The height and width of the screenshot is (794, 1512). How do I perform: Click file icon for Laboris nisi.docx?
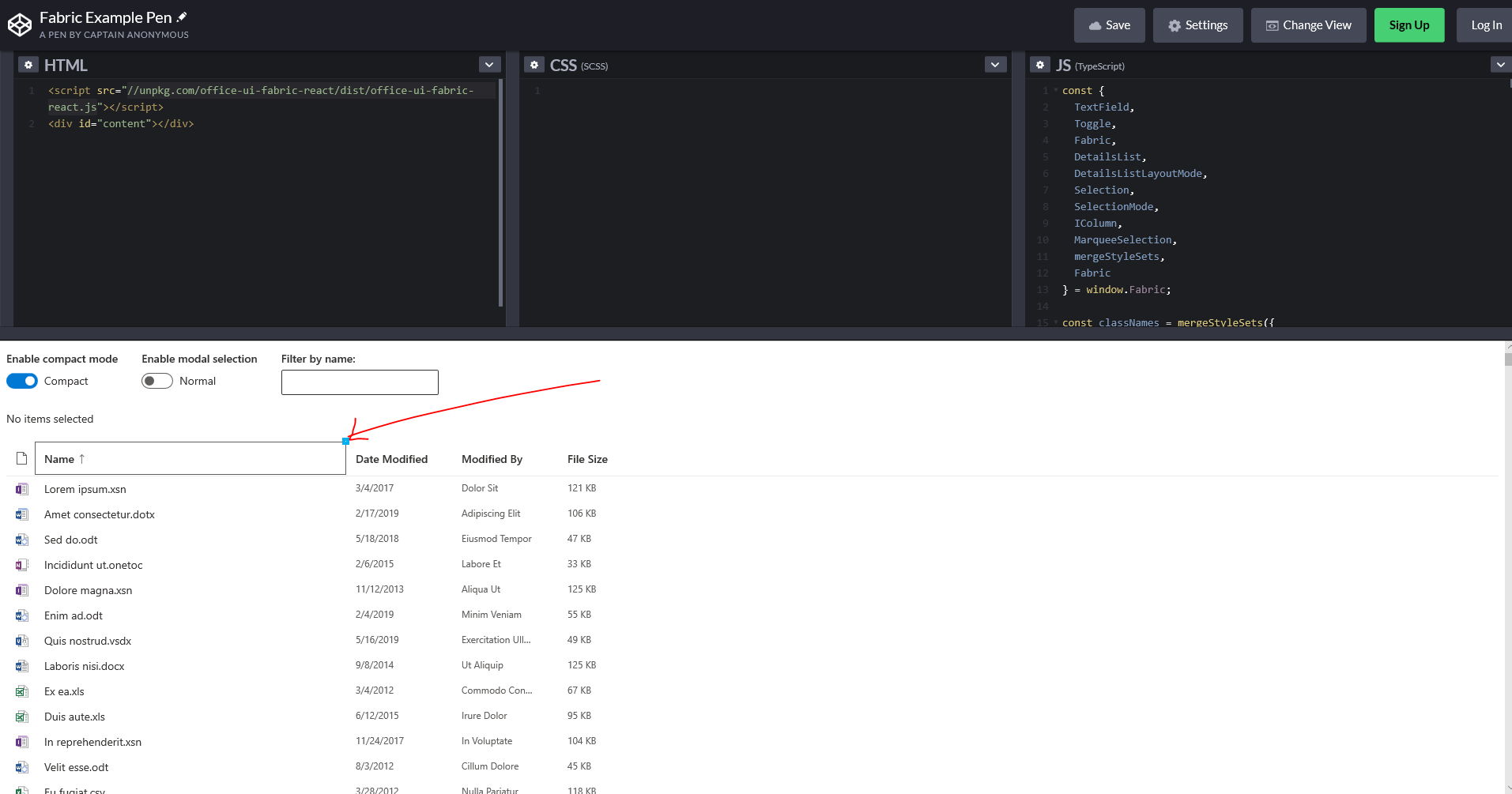click(x=22, y=666)
